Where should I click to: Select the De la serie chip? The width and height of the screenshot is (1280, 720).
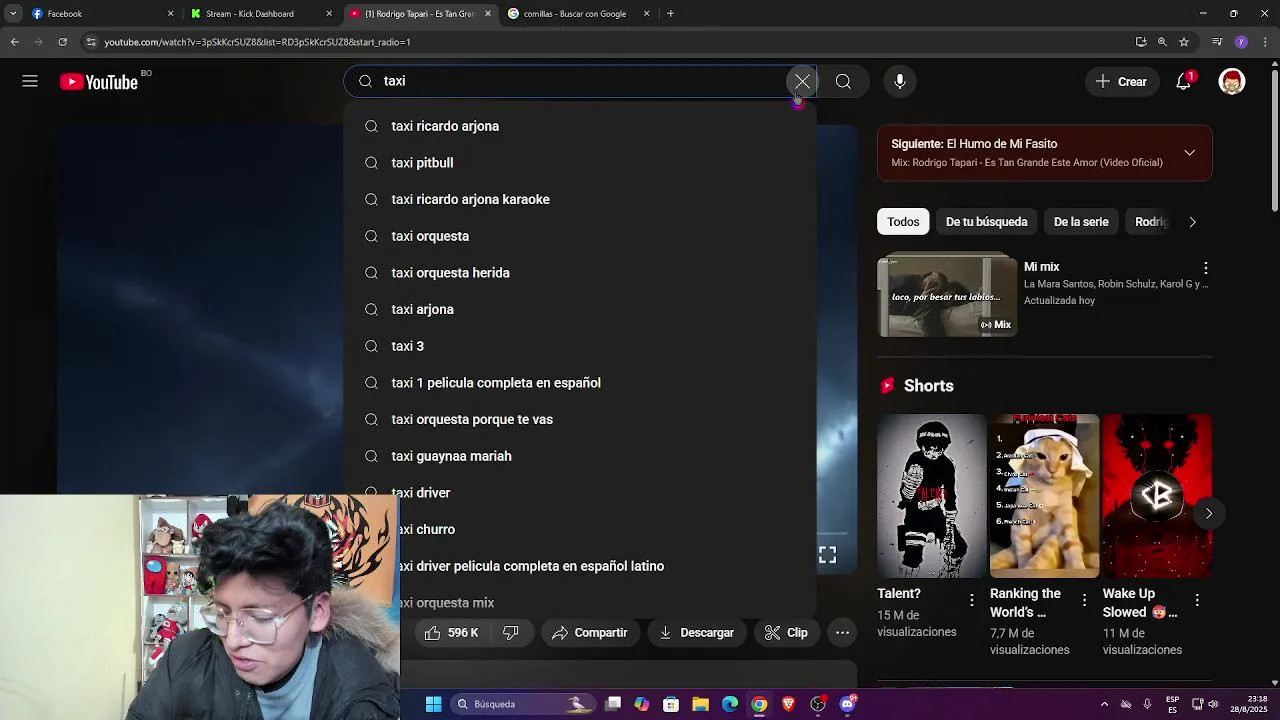[x=1081, y=222]
